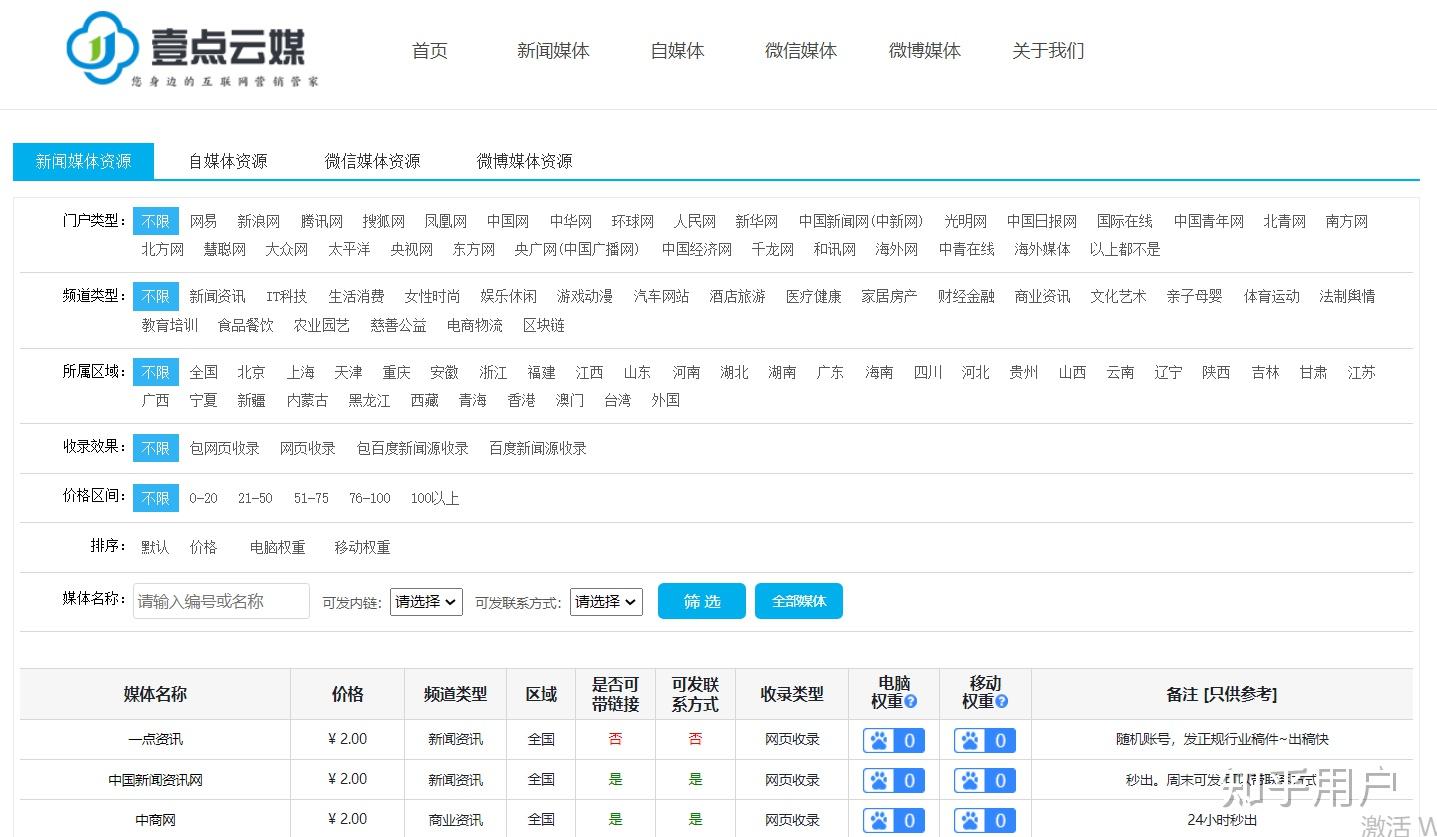This screenshot has width=1437, height=837.
Task: Click the help icon next to 电脑权重
Action: [x=911, y=702]
